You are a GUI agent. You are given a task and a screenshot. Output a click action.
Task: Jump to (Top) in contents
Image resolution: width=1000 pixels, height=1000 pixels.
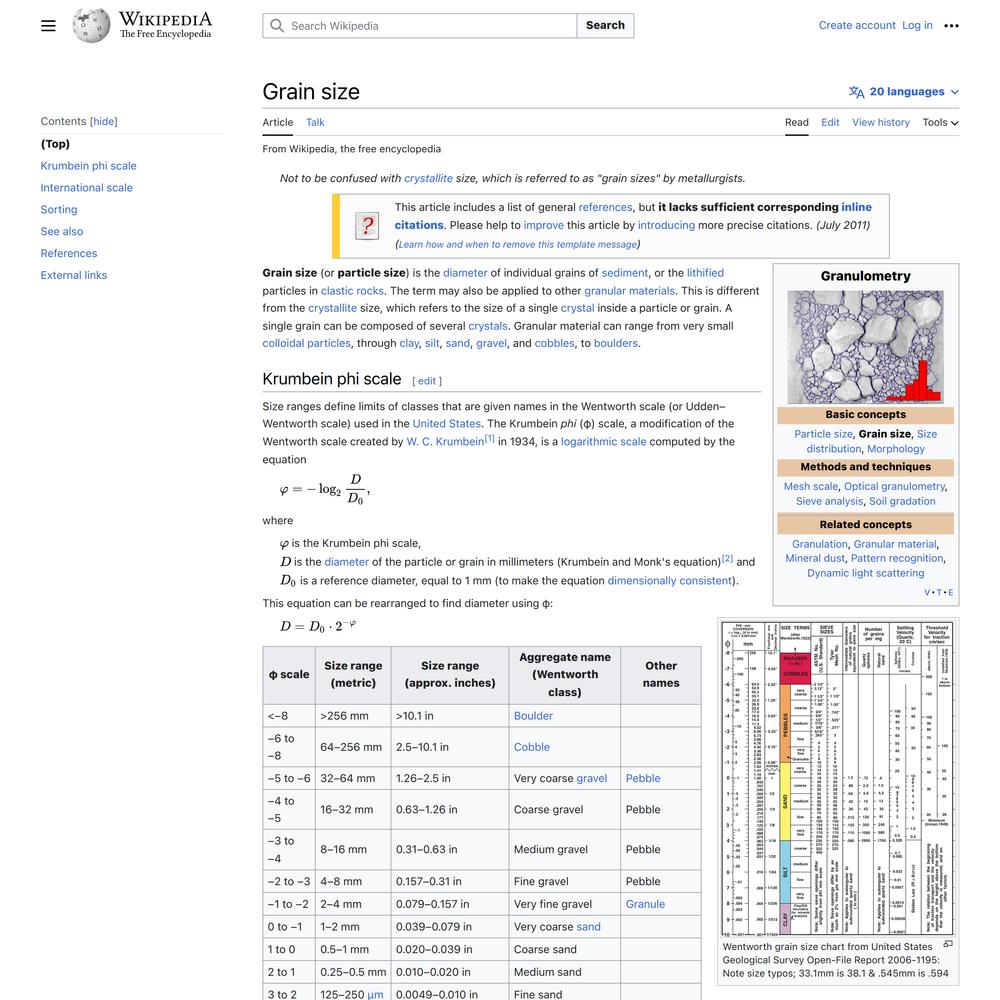tap(55, 144)
